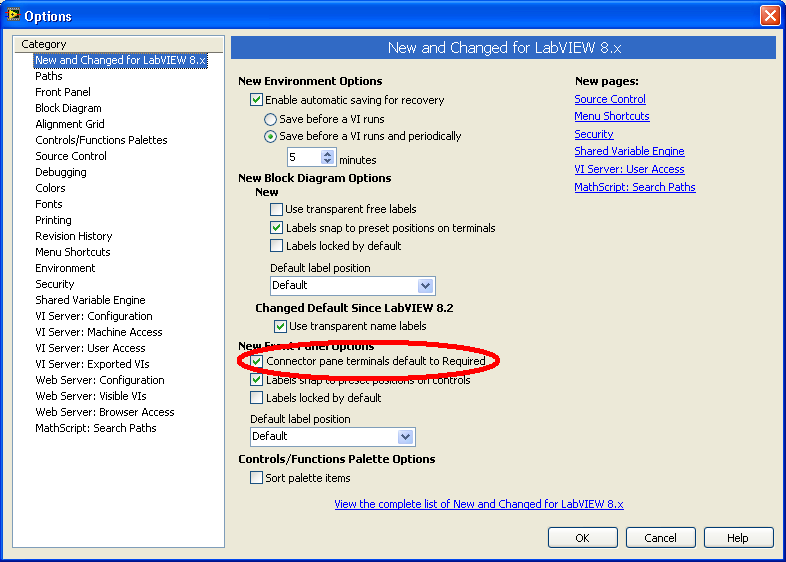Select the Debugging category
786x562 pixels.
coord(61,172)
